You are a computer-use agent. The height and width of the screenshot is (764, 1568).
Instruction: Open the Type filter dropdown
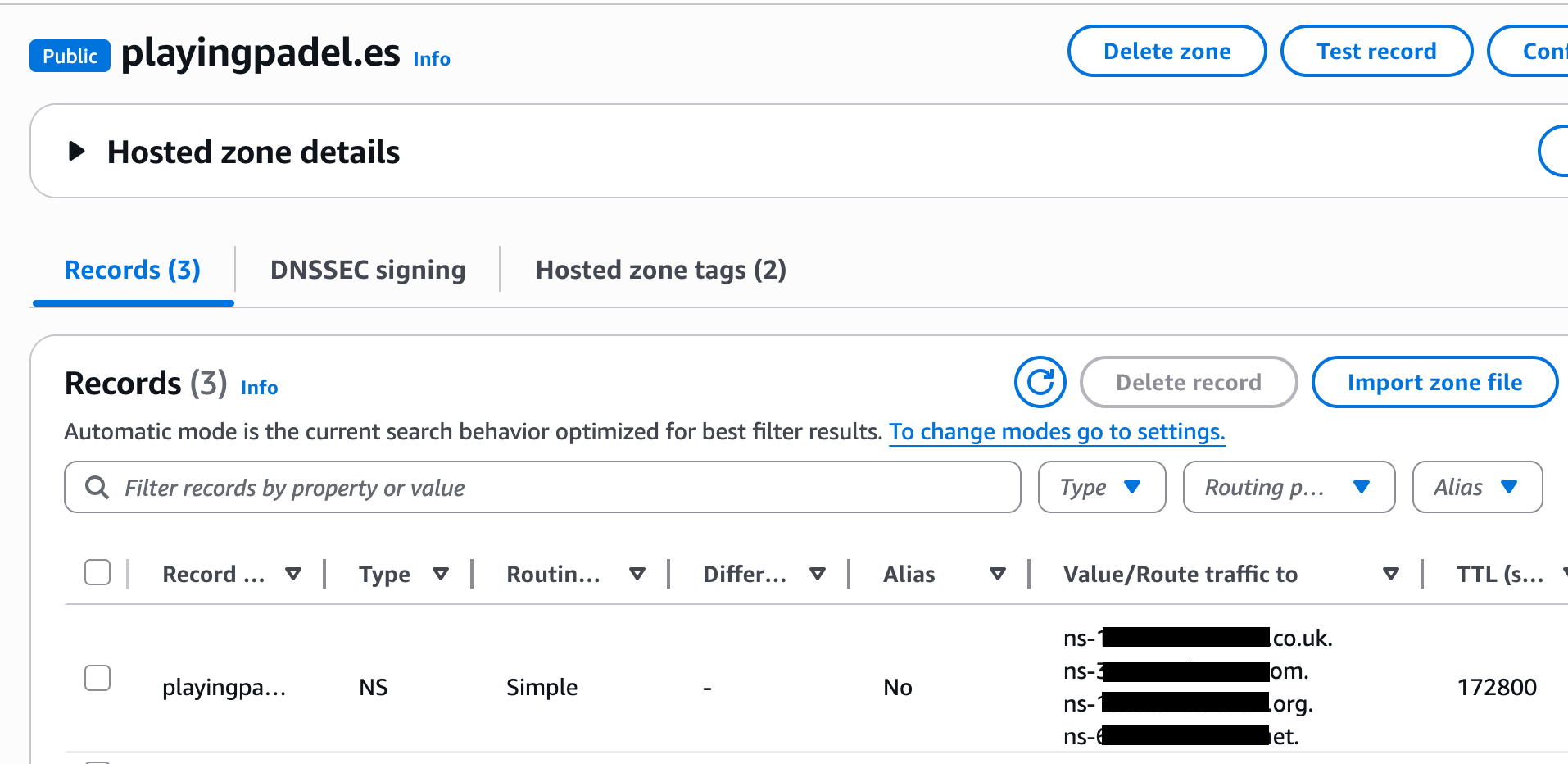(x=1101, y=487)
